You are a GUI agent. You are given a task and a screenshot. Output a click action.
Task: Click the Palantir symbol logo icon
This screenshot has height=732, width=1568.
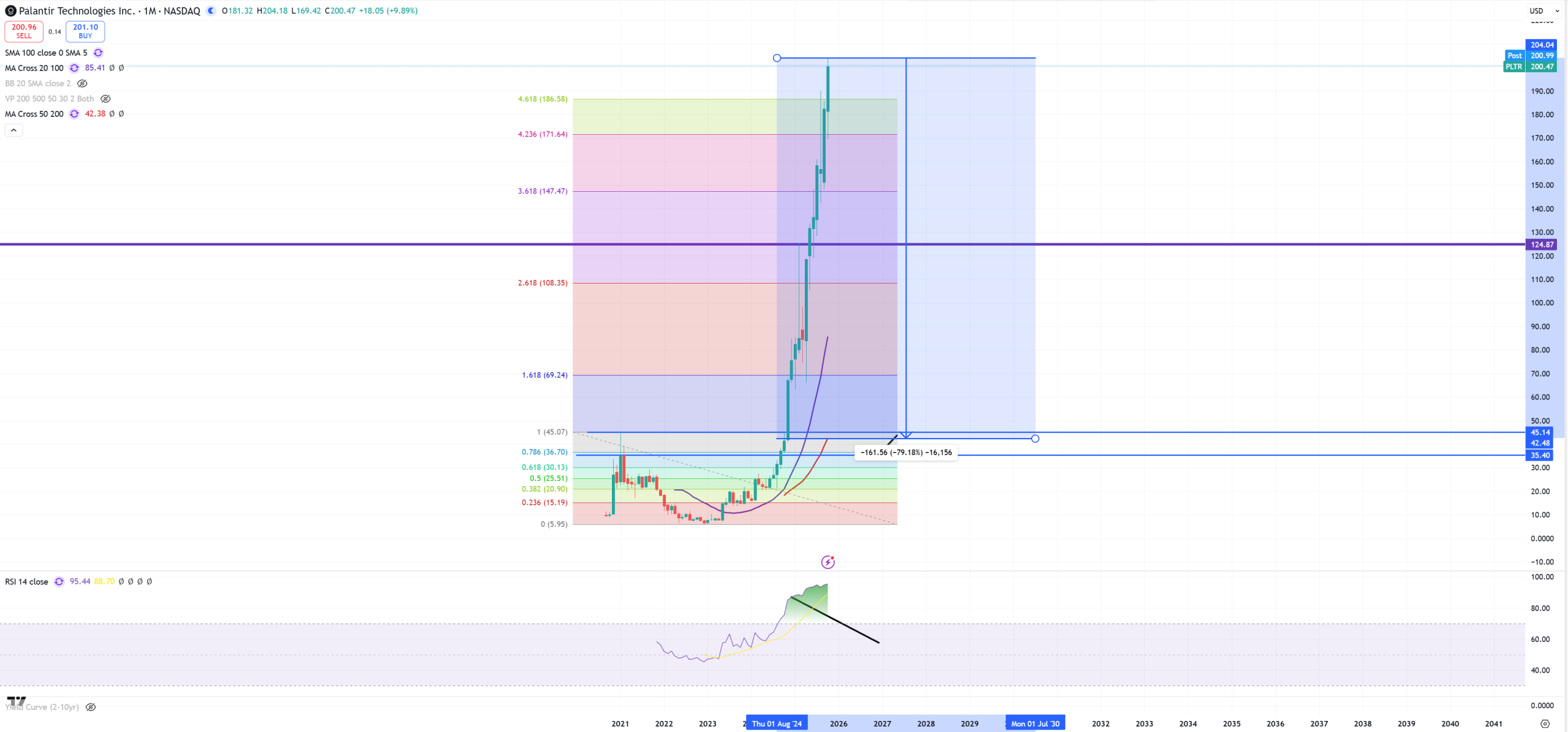coord(10,10)
